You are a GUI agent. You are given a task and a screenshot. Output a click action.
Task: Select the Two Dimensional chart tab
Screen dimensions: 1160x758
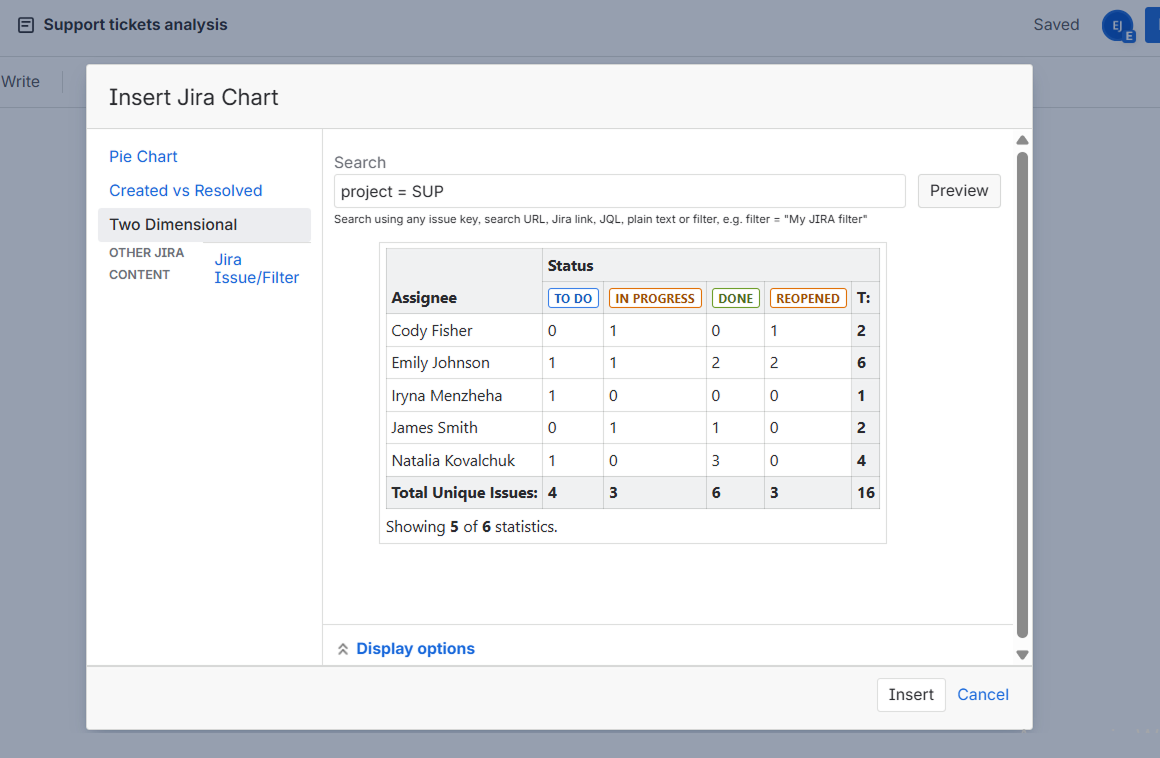204,225
